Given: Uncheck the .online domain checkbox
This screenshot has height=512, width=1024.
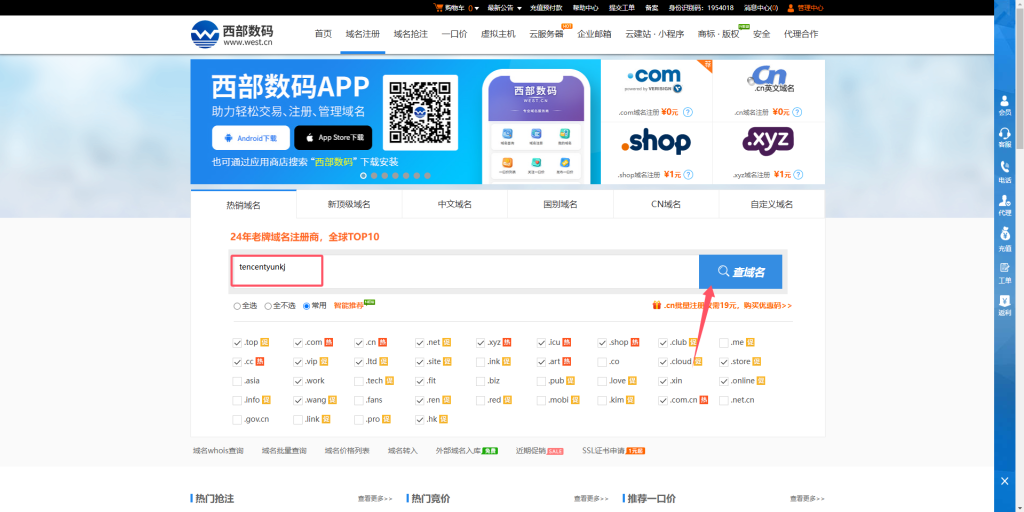Looking at the screenshot, I should (724, 381).
